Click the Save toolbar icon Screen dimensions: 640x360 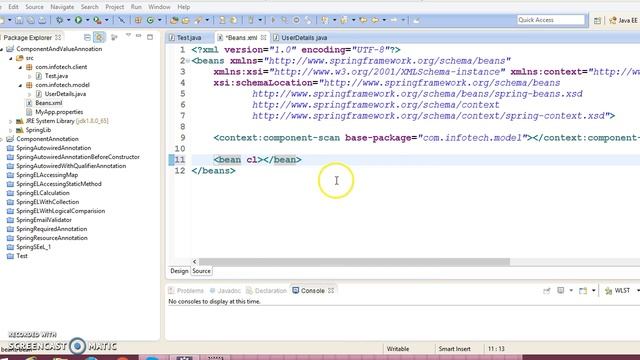19,20
